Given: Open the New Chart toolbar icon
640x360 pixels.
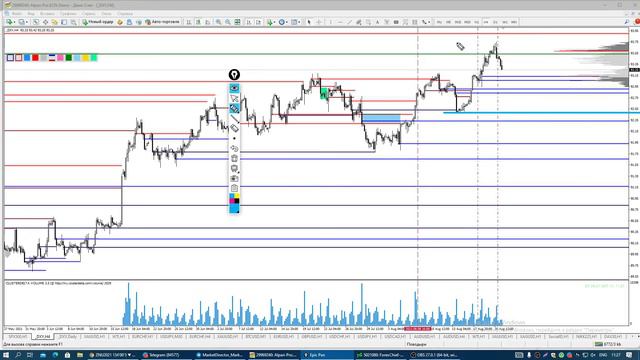Looking at the screenshot, I should pyautogui.click(x=9, y=22).
